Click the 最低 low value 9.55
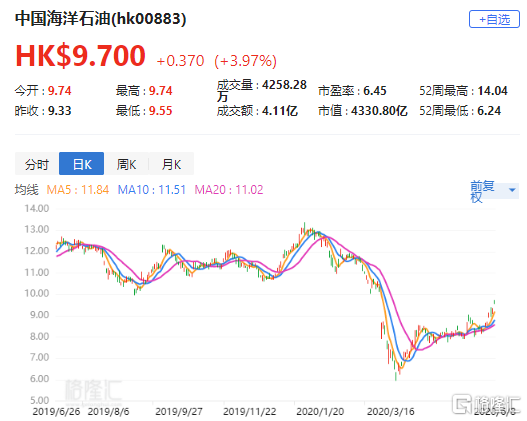This screenshot has height=421, width=527. click(x=161, y=111)
